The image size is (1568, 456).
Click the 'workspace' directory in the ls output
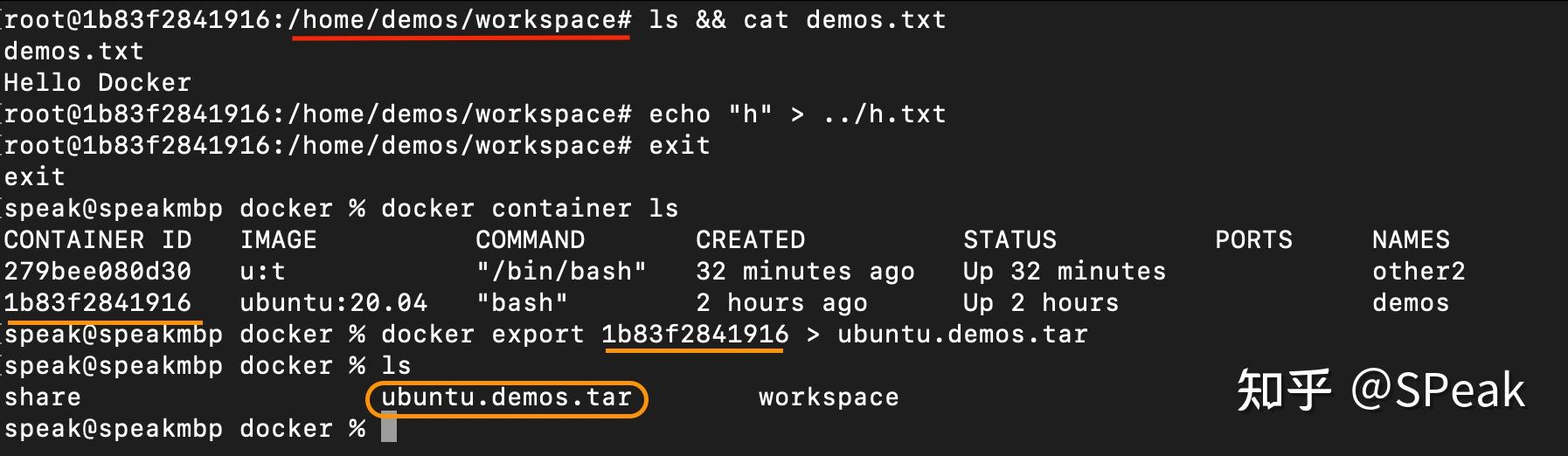[829, 397]
